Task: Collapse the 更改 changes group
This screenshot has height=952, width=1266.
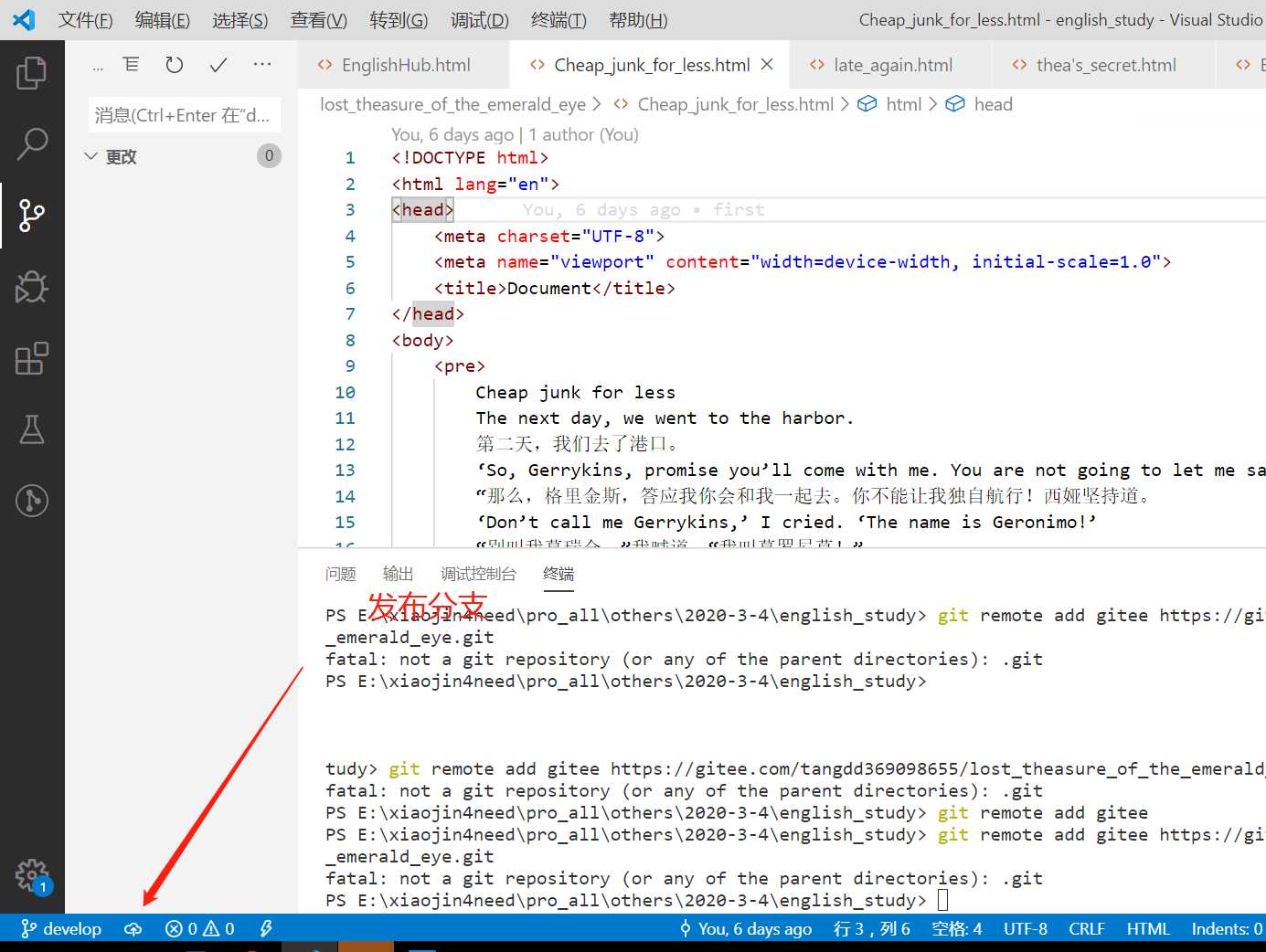Action: pos(90,156)
